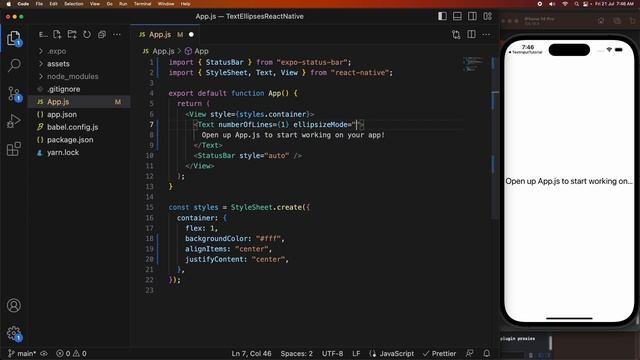Open the Run and Debug view
Viewport: 640px width, 360px height.
[x=14, y=121]
